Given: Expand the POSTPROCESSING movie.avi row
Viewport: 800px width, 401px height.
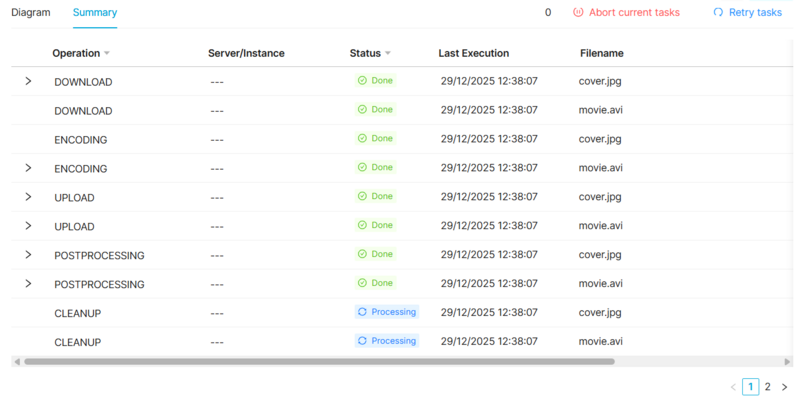Looking at the screenshot, I should (x=28, y=283).
